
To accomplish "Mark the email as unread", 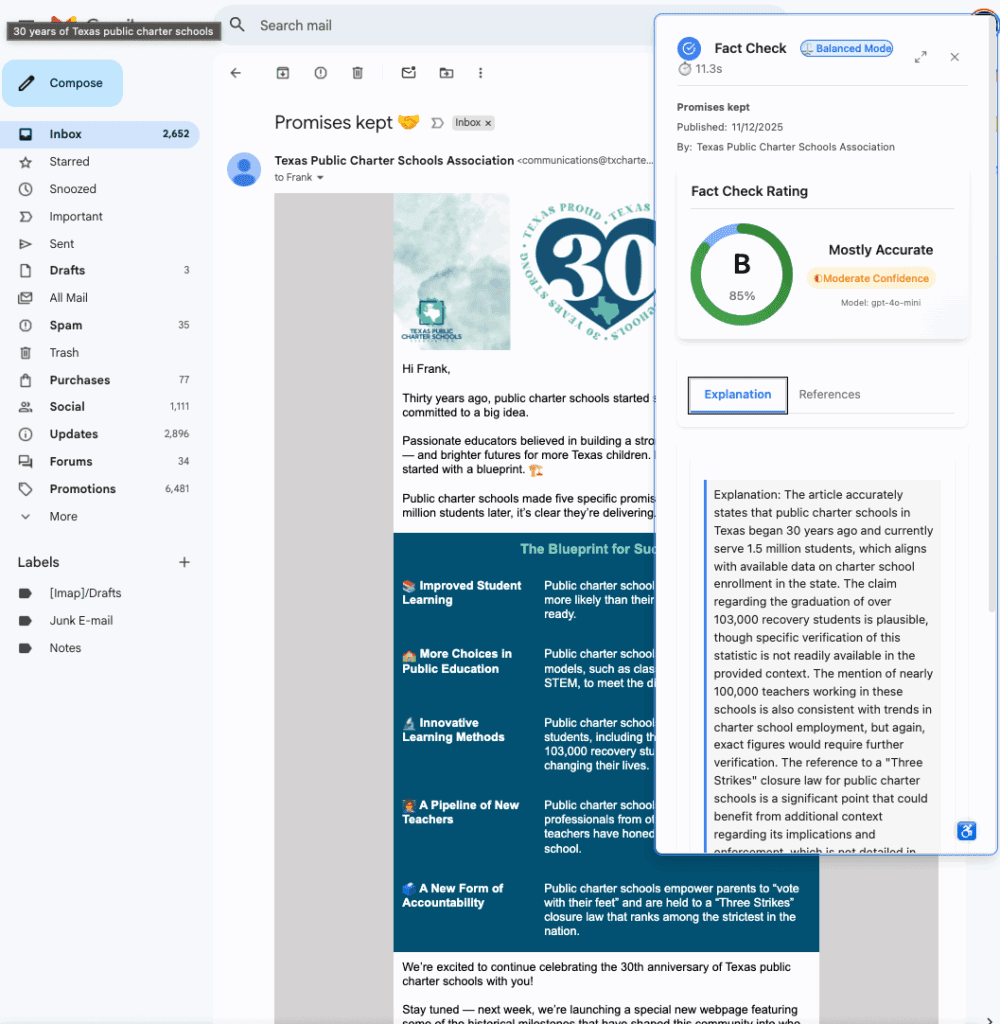I will pyautogui.click(x=408, y=73).
